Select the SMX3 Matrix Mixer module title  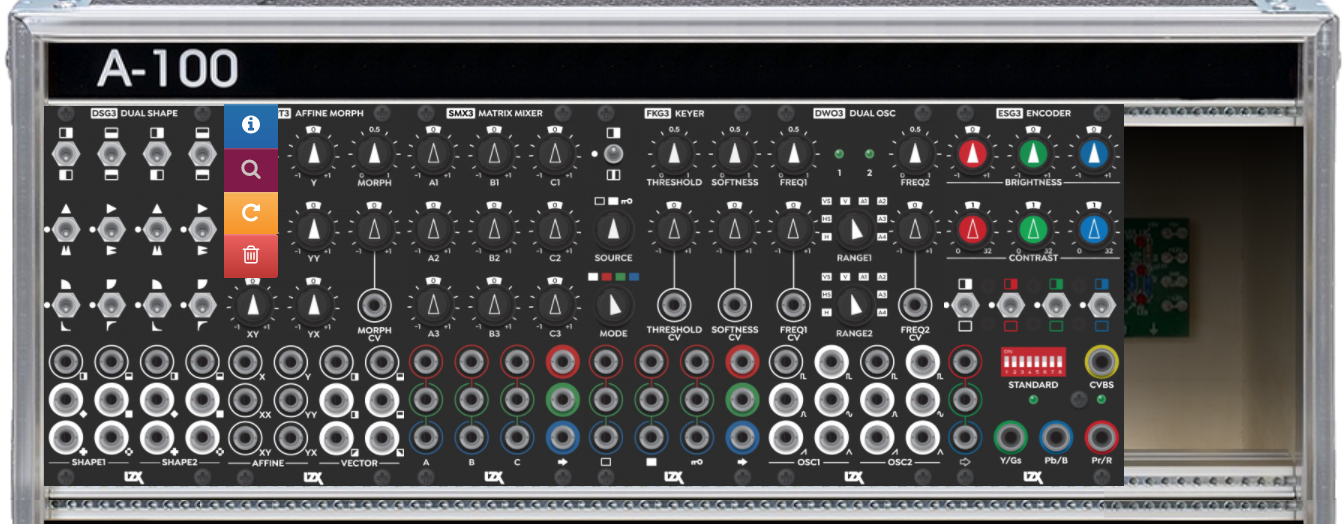pyautogui.click(x=495, y=114)
